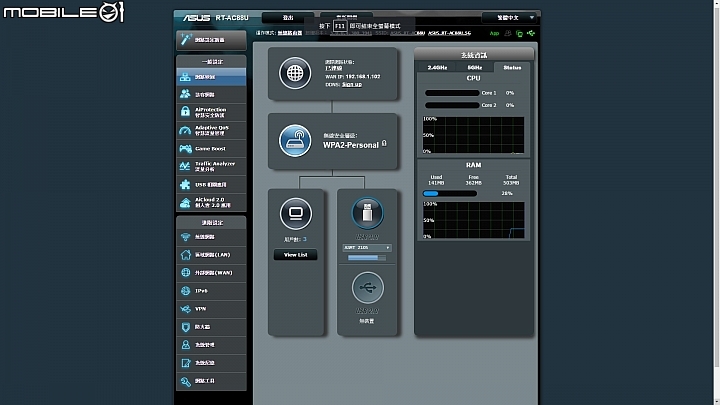Image resolution: width=720 pixels, height=405 pixels.
Task: Open LAN settings in sidebar
Action: tap(211, 255)
